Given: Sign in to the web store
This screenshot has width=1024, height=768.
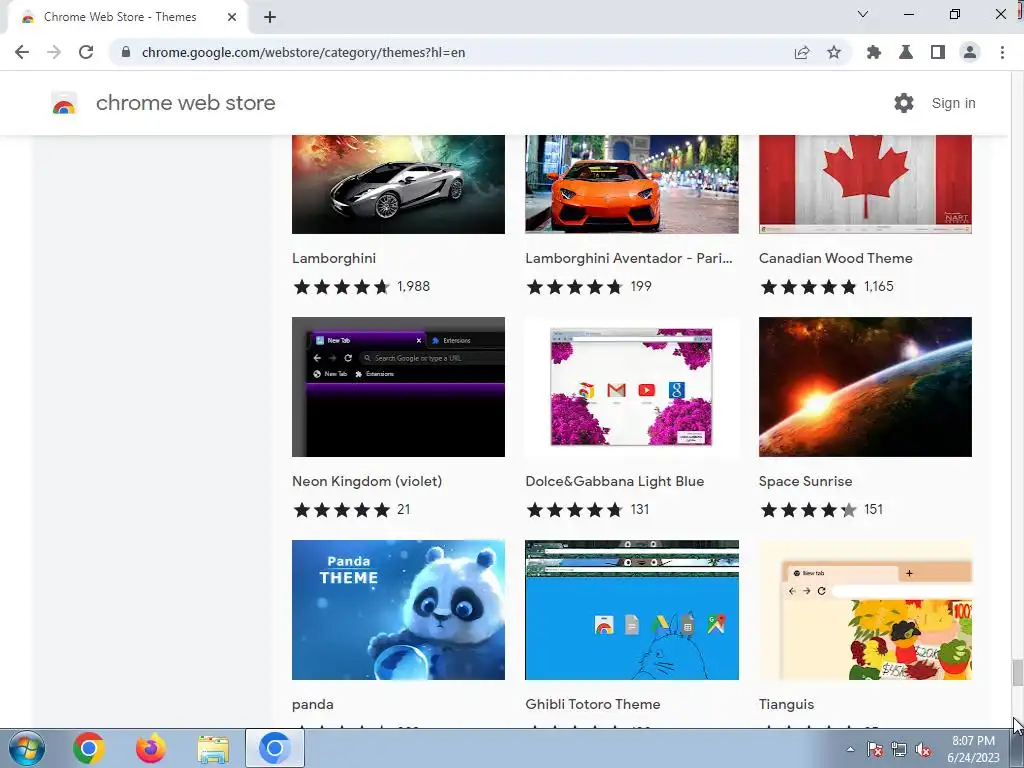Looking at the screenshot, I should (x=953, y=103).
